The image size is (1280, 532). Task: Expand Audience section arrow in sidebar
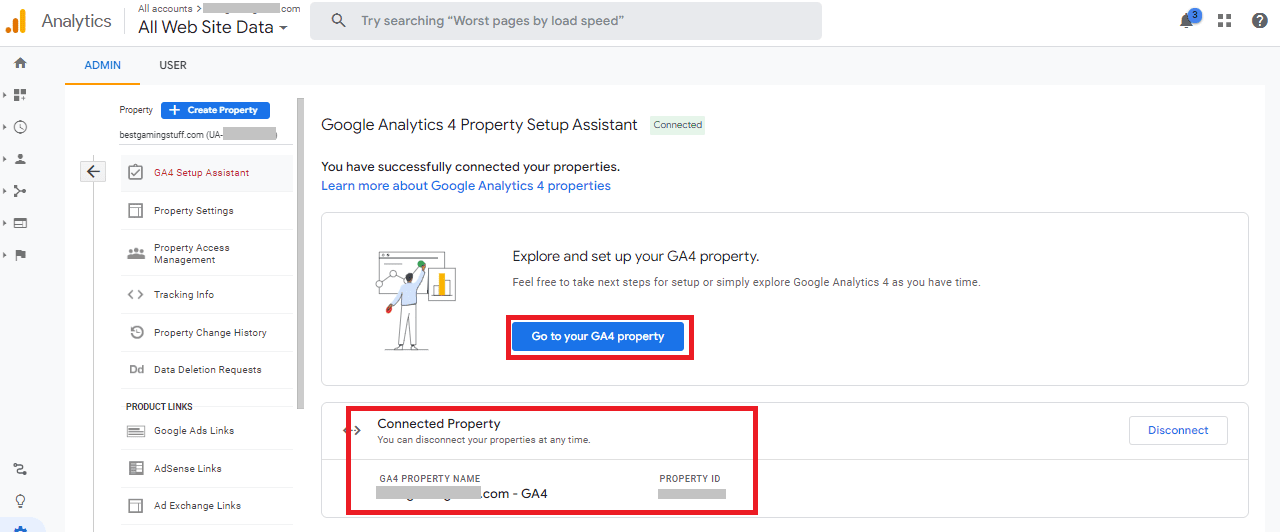tap(5, 159)
